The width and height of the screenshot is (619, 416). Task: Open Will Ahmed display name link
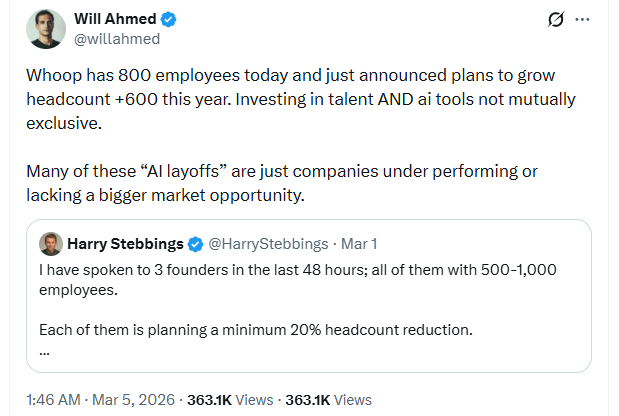115,19
